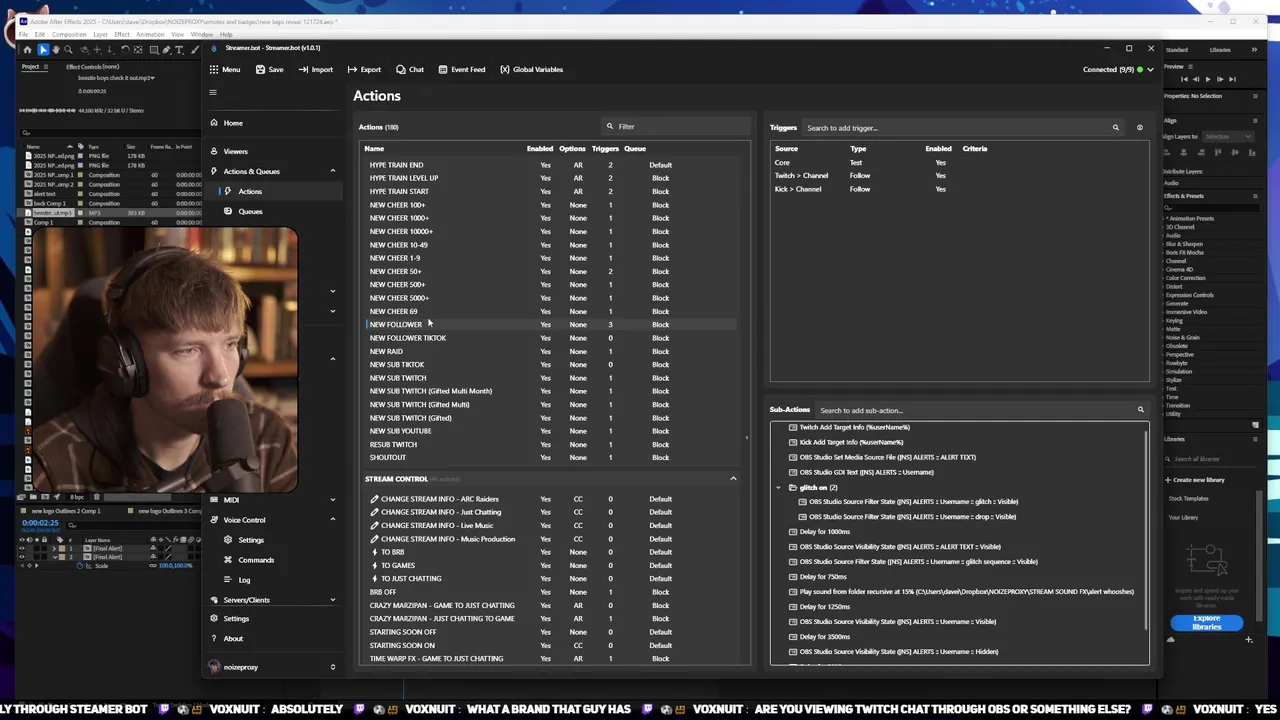Collapse the Actions & Queues section
Viewport: 1280px width, 720px height.
[x=333, y=171]
